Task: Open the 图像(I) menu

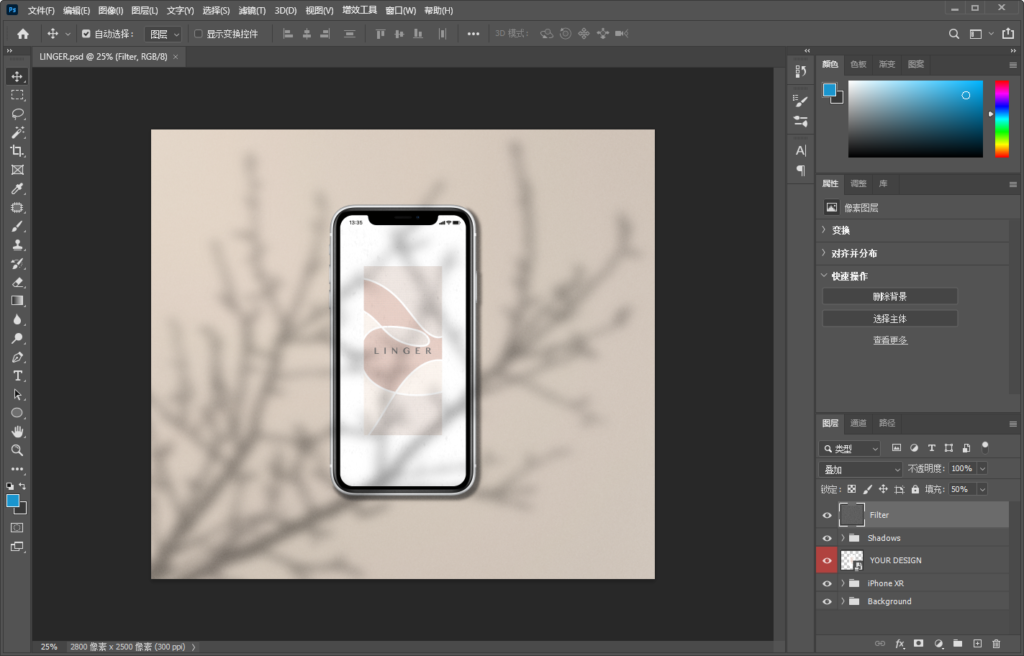Action: 110,10
